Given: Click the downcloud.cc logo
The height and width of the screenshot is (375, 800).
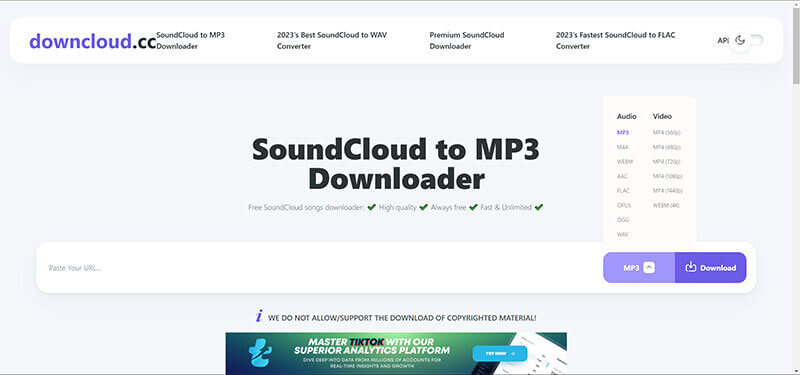Looking at the screenshot, I should tap(92, 41).
